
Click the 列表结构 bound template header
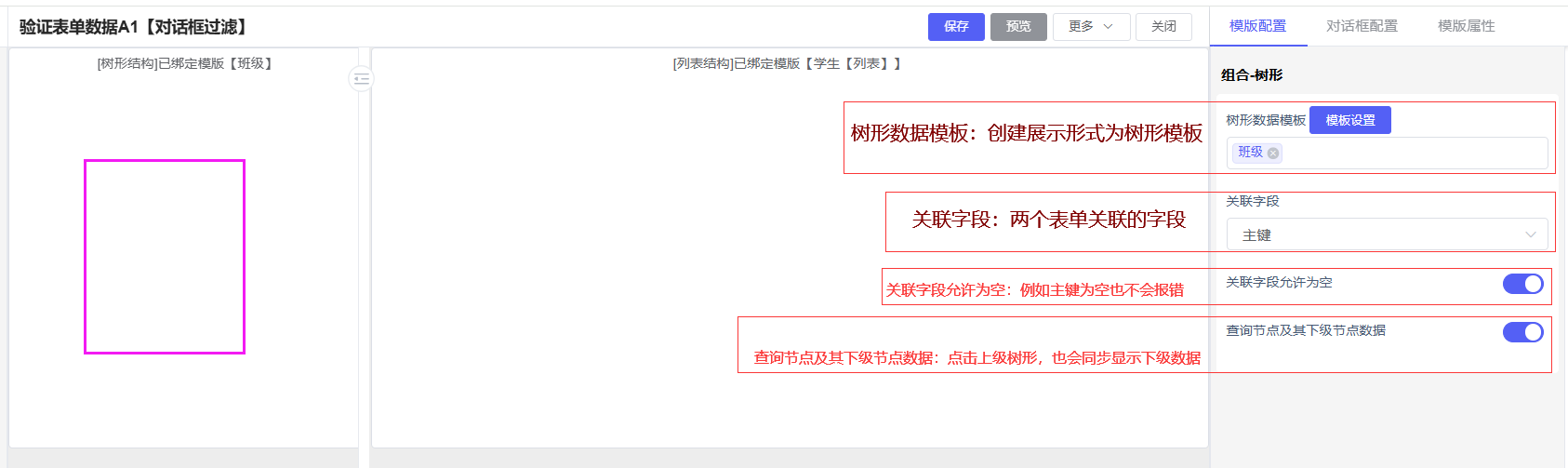pos(787,64)
